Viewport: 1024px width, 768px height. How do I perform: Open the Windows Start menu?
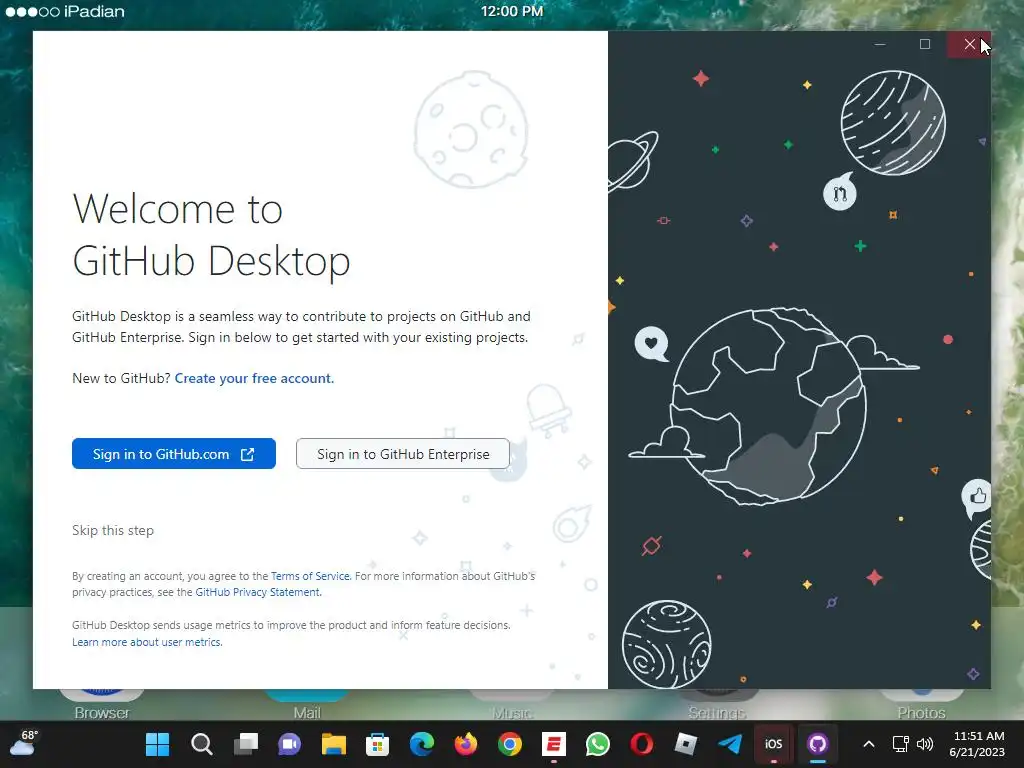click(x=157, y=744)
